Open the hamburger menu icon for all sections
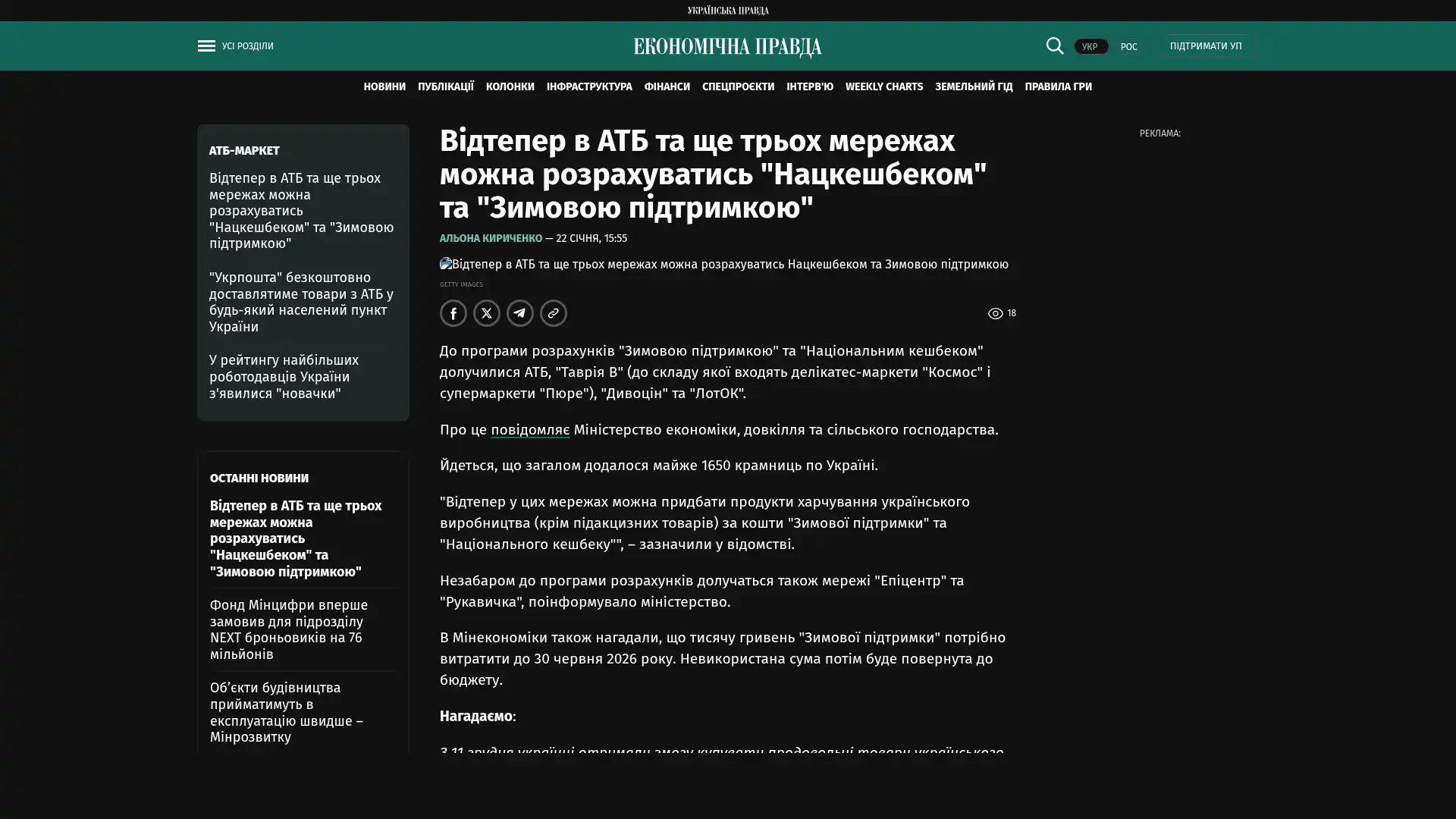 (x=206, y=46)
